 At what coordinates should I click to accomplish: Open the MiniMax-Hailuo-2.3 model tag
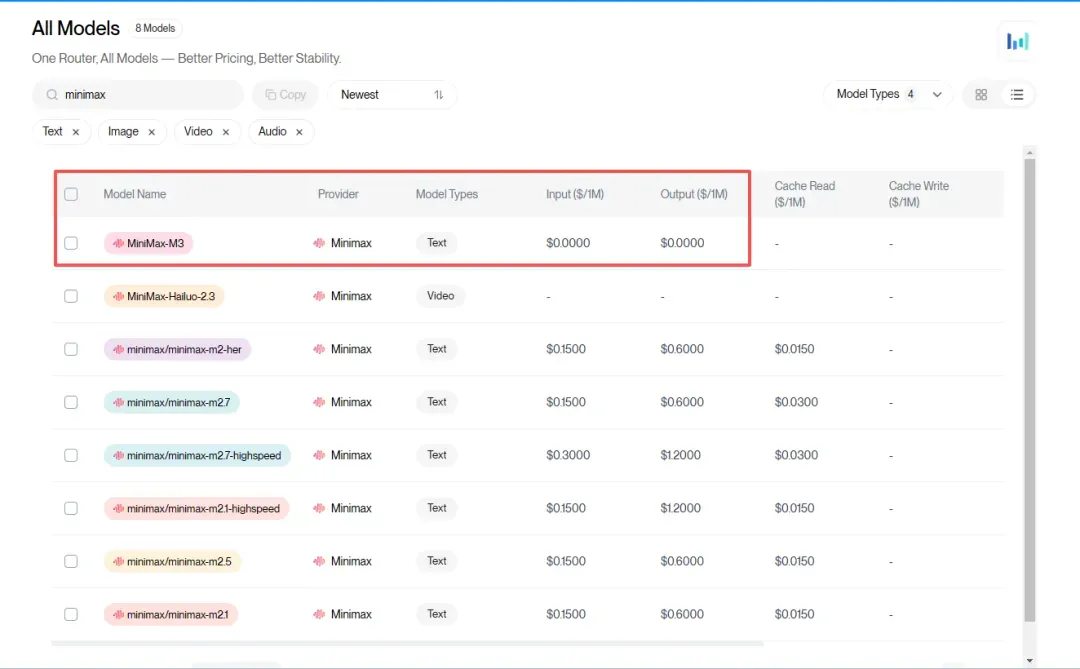tap(164, 296)
